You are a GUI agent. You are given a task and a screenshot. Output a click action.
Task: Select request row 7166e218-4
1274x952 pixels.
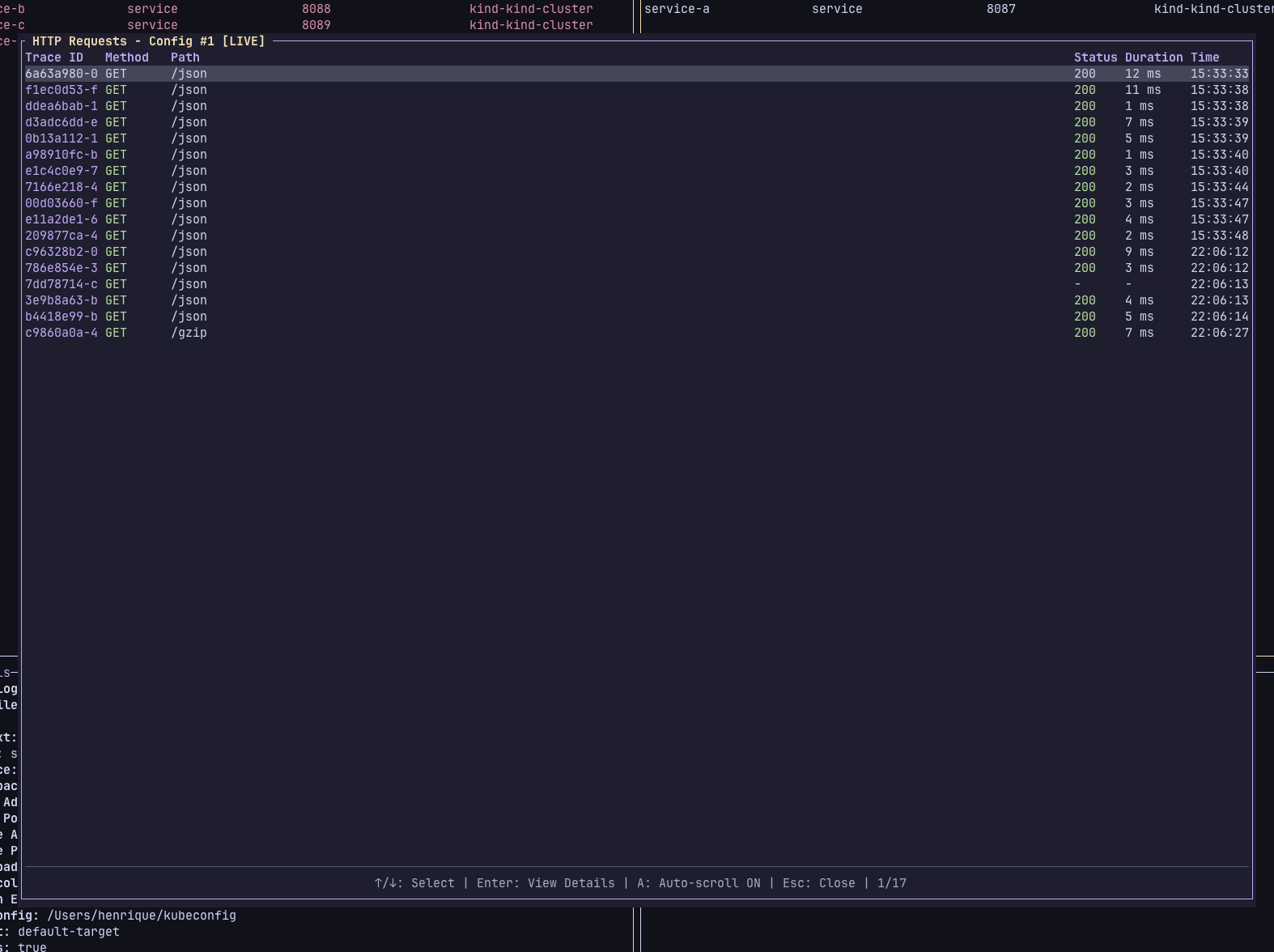(637, 187)
